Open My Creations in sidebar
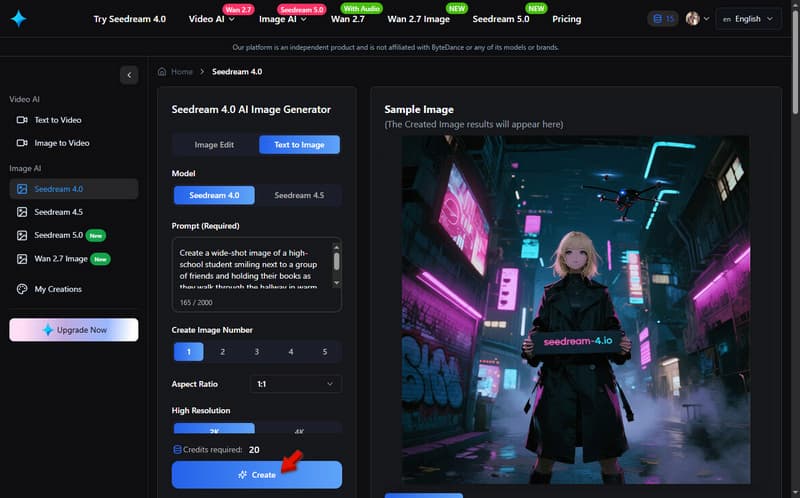The image size is (800, 498). click(58, 289)
